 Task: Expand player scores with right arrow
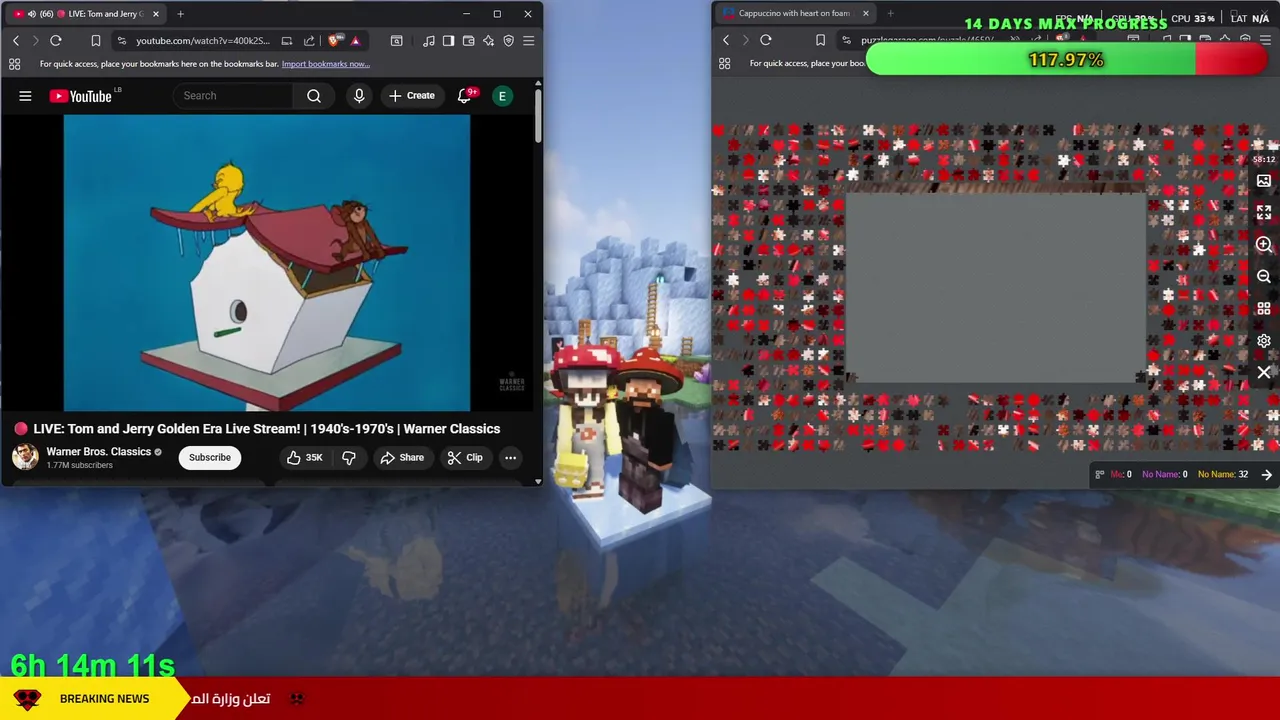point(1267,475)
